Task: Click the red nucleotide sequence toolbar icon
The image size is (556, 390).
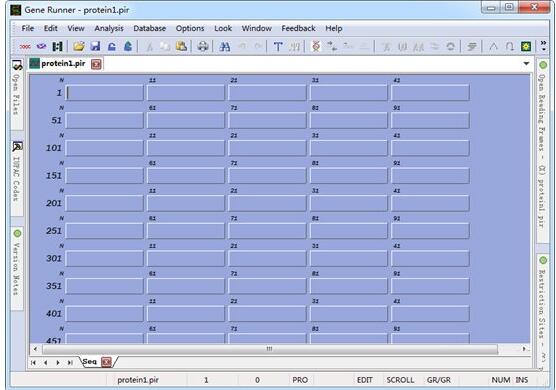Action: click(x=25, y=46)
